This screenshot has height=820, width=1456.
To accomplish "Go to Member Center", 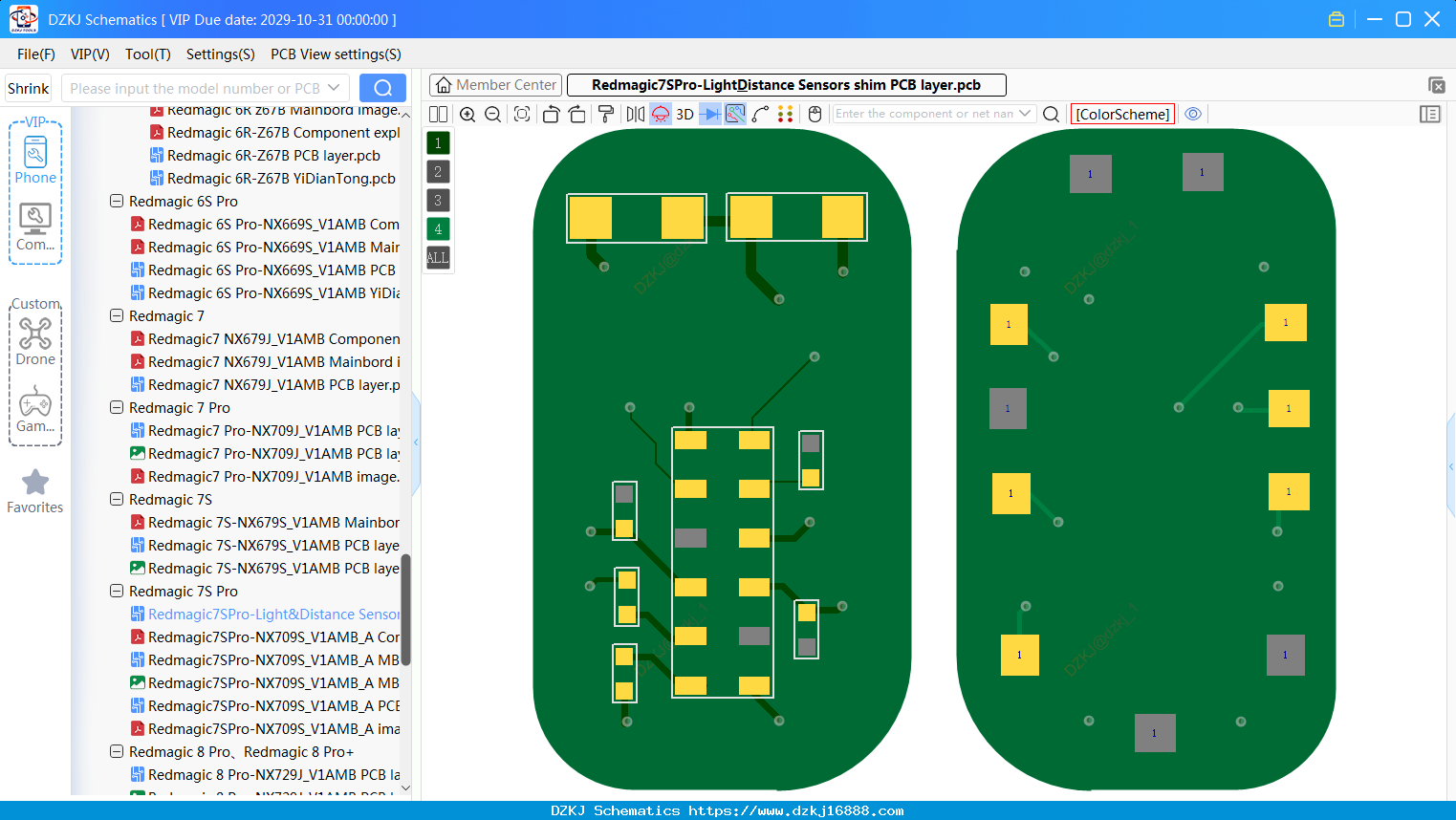I will (495, 85).
